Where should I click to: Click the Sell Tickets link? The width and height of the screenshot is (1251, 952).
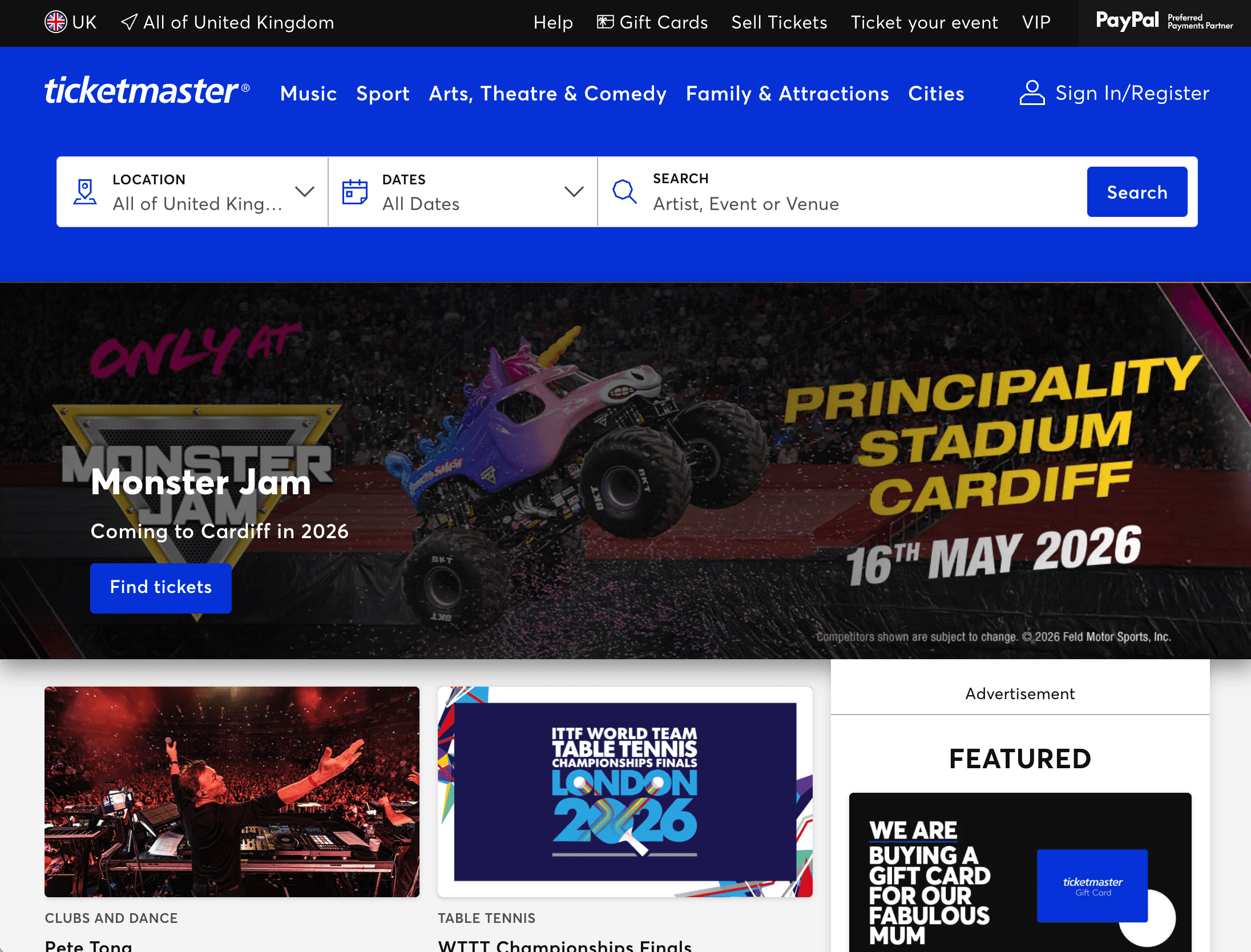click(779, 22)
